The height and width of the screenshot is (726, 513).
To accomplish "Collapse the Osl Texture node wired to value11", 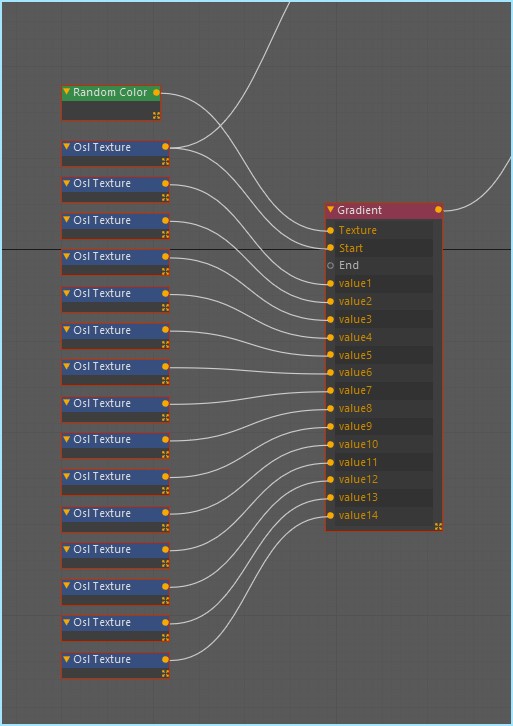I will pos(67,549).
